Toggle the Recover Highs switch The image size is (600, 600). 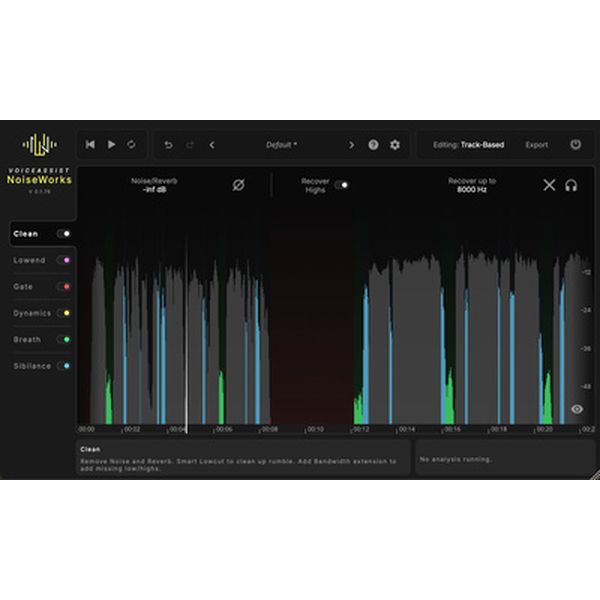[x=342, y=185]
